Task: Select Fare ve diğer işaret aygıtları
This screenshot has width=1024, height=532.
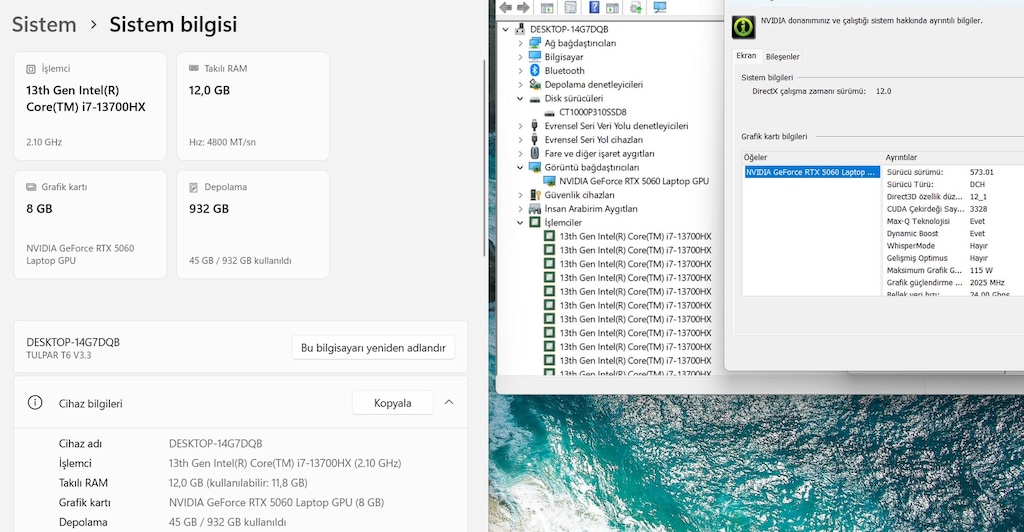Action: pos(599,153)
